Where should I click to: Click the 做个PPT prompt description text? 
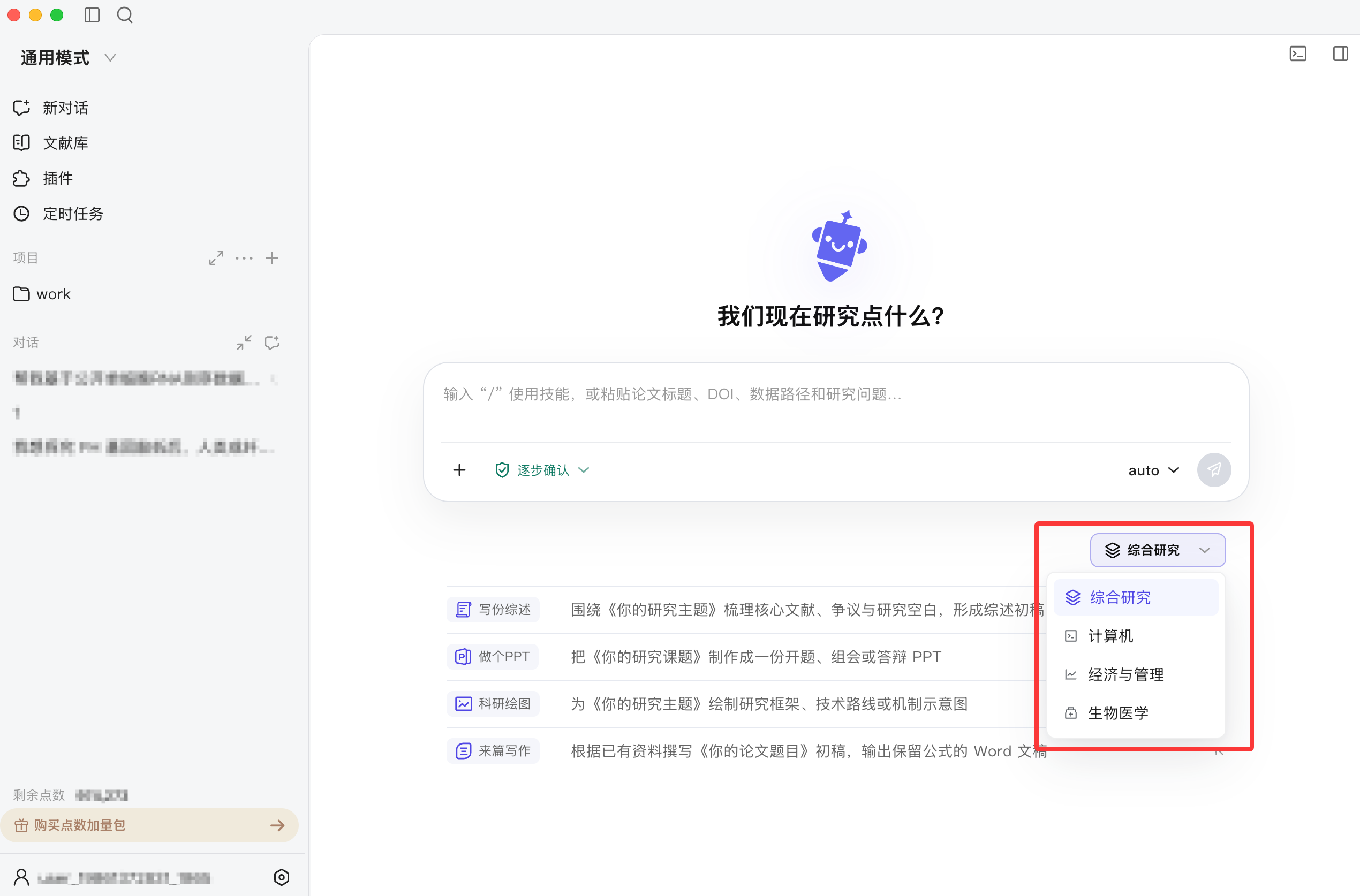point(755,657)
